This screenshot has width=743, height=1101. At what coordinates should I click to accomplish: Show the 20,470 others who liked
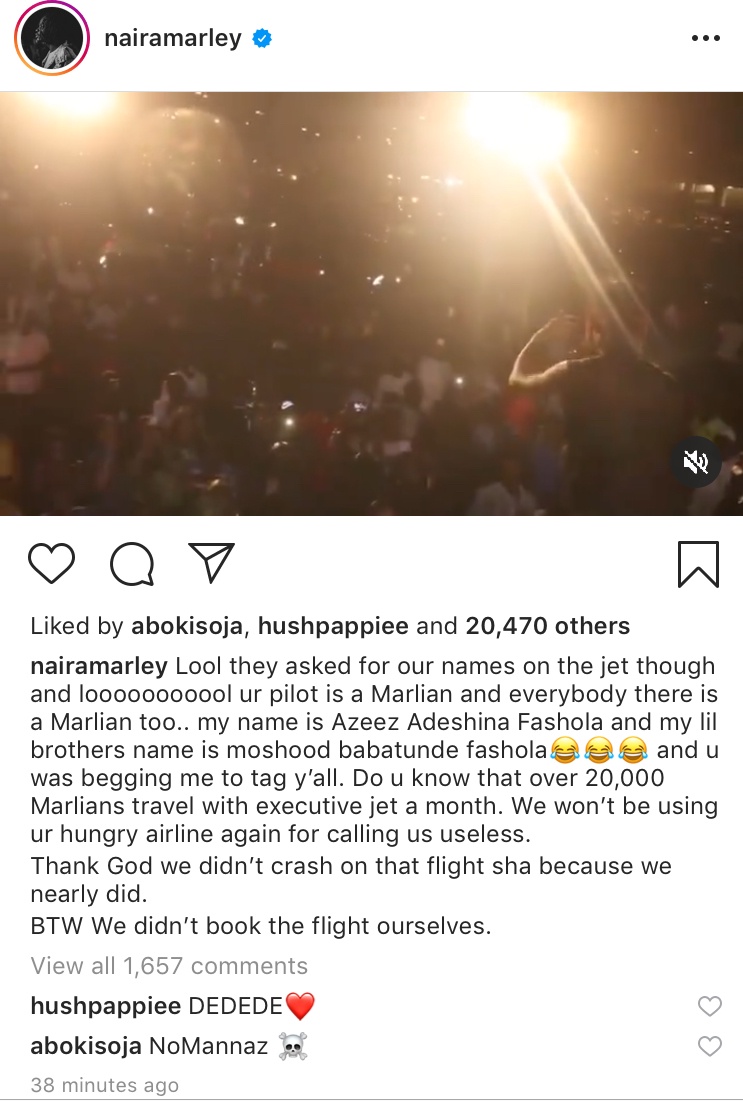pos(548,626)
